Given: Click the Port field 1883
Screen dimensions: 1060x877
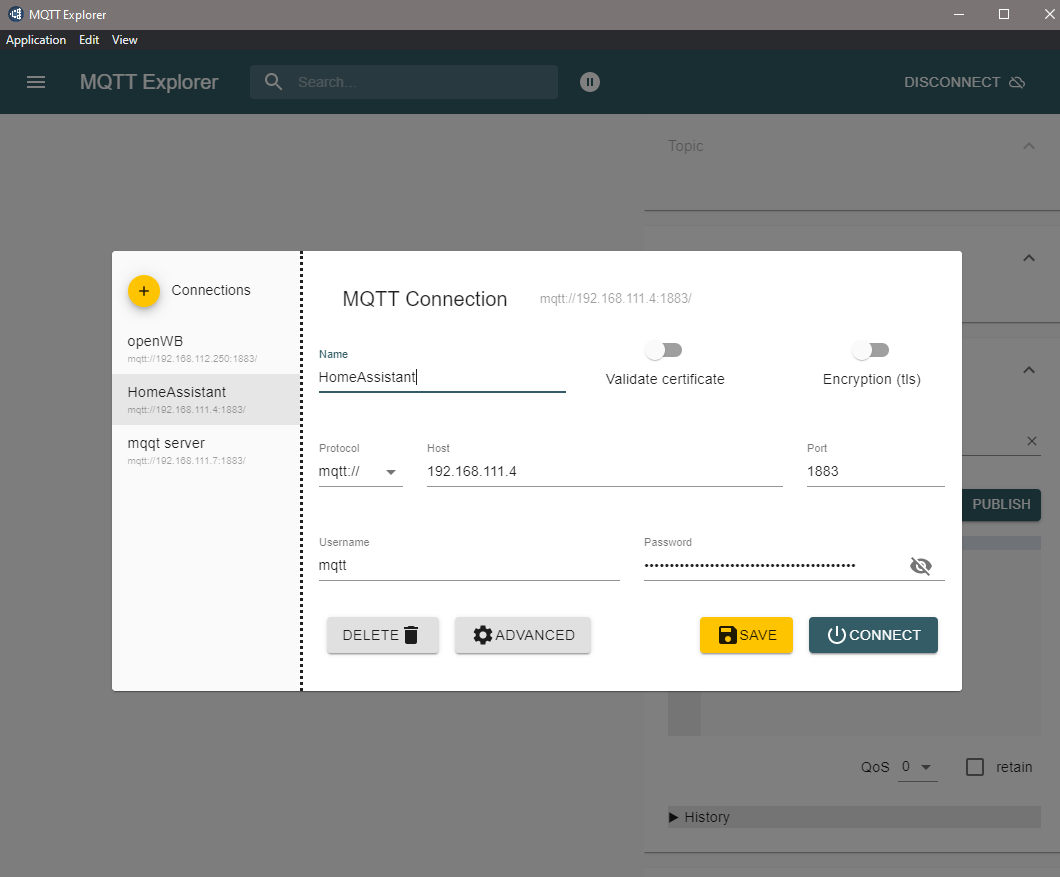Looking at the screenshot, I should pos(875,472).
